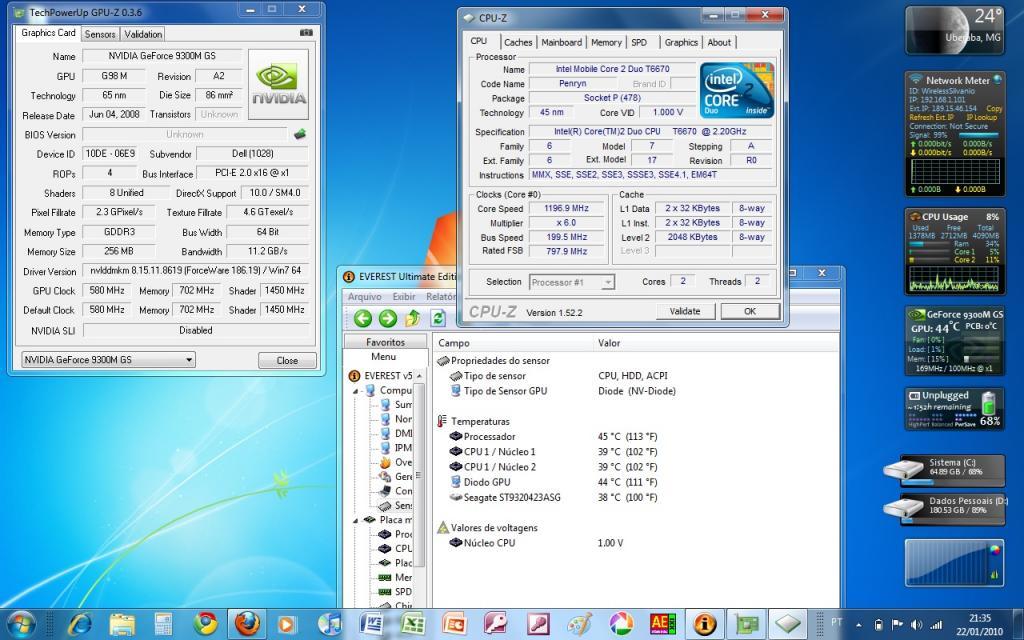The width and height of the screenshot is (1024, 640).
Task: Switch to the Validation tab in GPU-Z
Action: (x=143, y=34)
